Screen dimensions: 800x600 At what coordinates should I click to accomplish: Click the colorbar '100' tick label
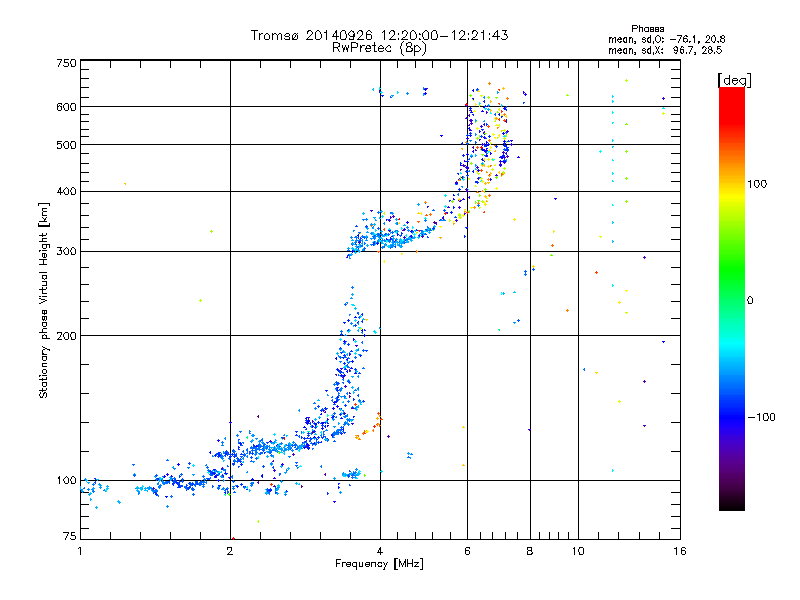pyautogui.click(x=757, y=184)
